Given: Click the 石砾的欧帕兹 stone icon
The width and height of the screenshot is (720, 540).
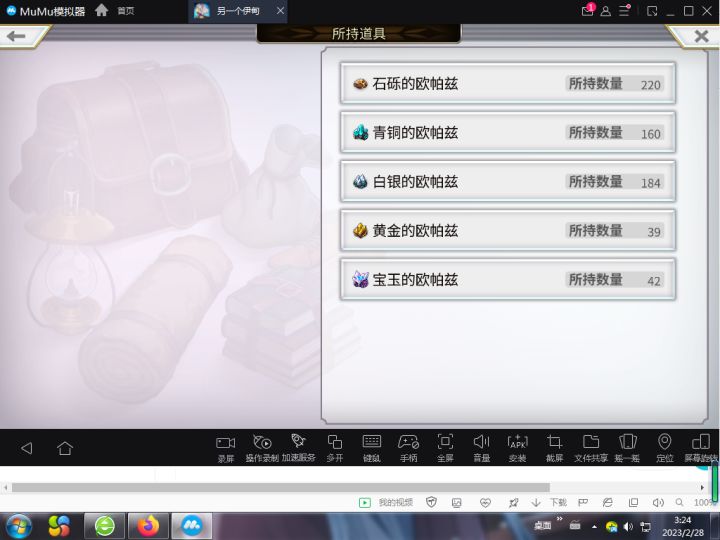Looking at the screenshot, I should tap(360, 84).
